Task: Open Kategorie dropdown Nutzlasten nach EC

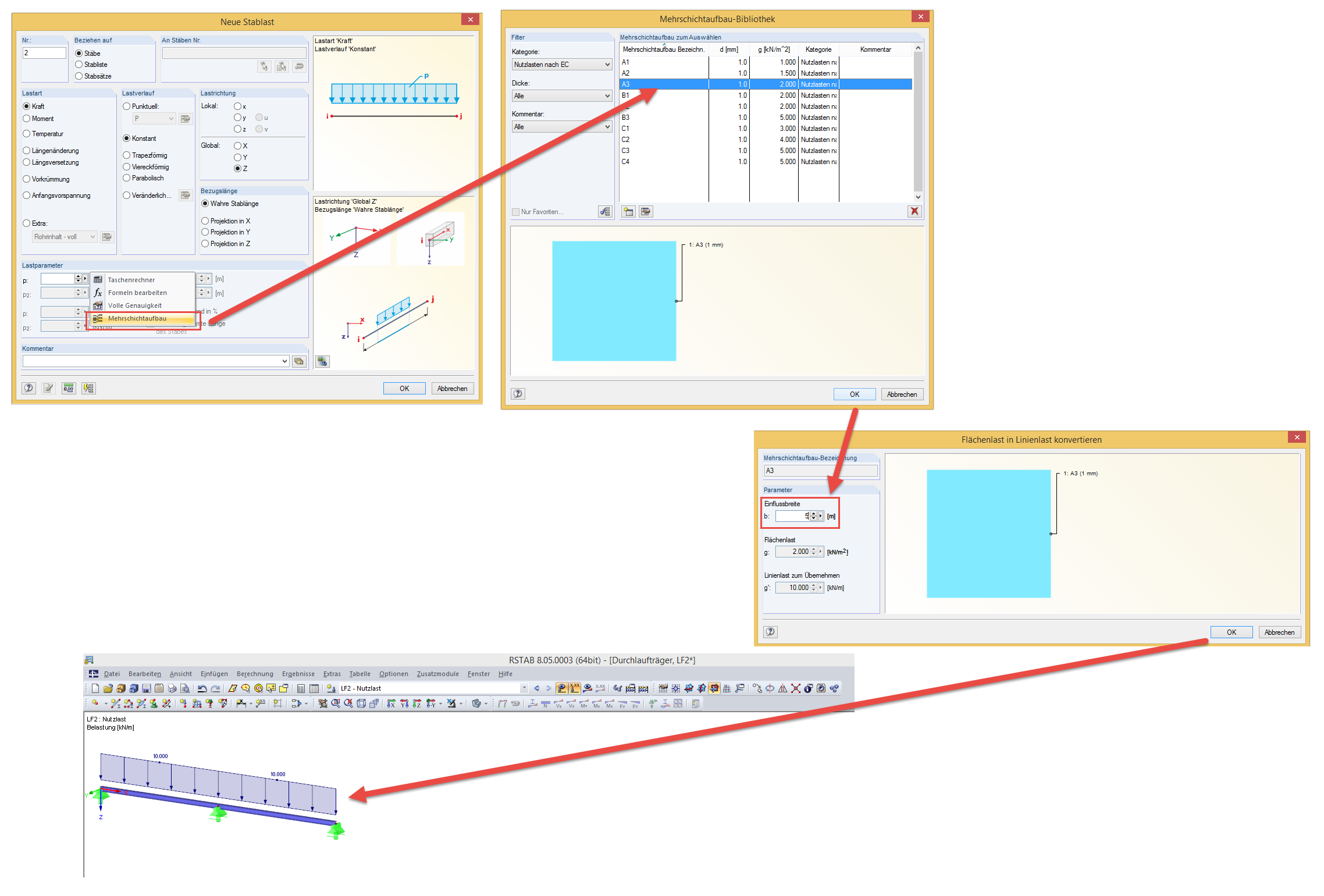Action: tap(562, 65)
